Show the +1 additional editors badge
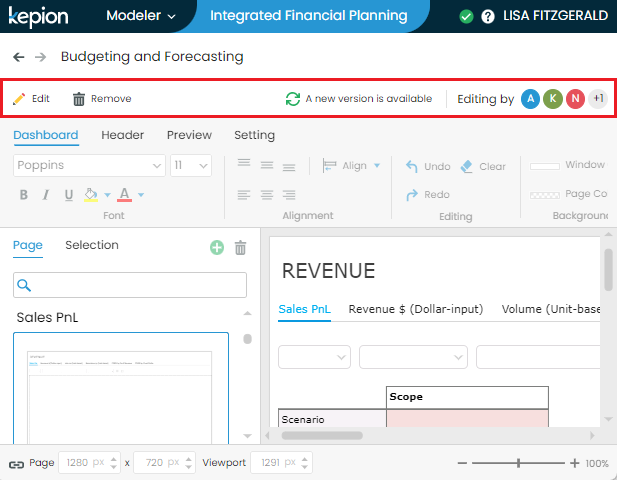The image size is (617, 480). pos(598,99)
